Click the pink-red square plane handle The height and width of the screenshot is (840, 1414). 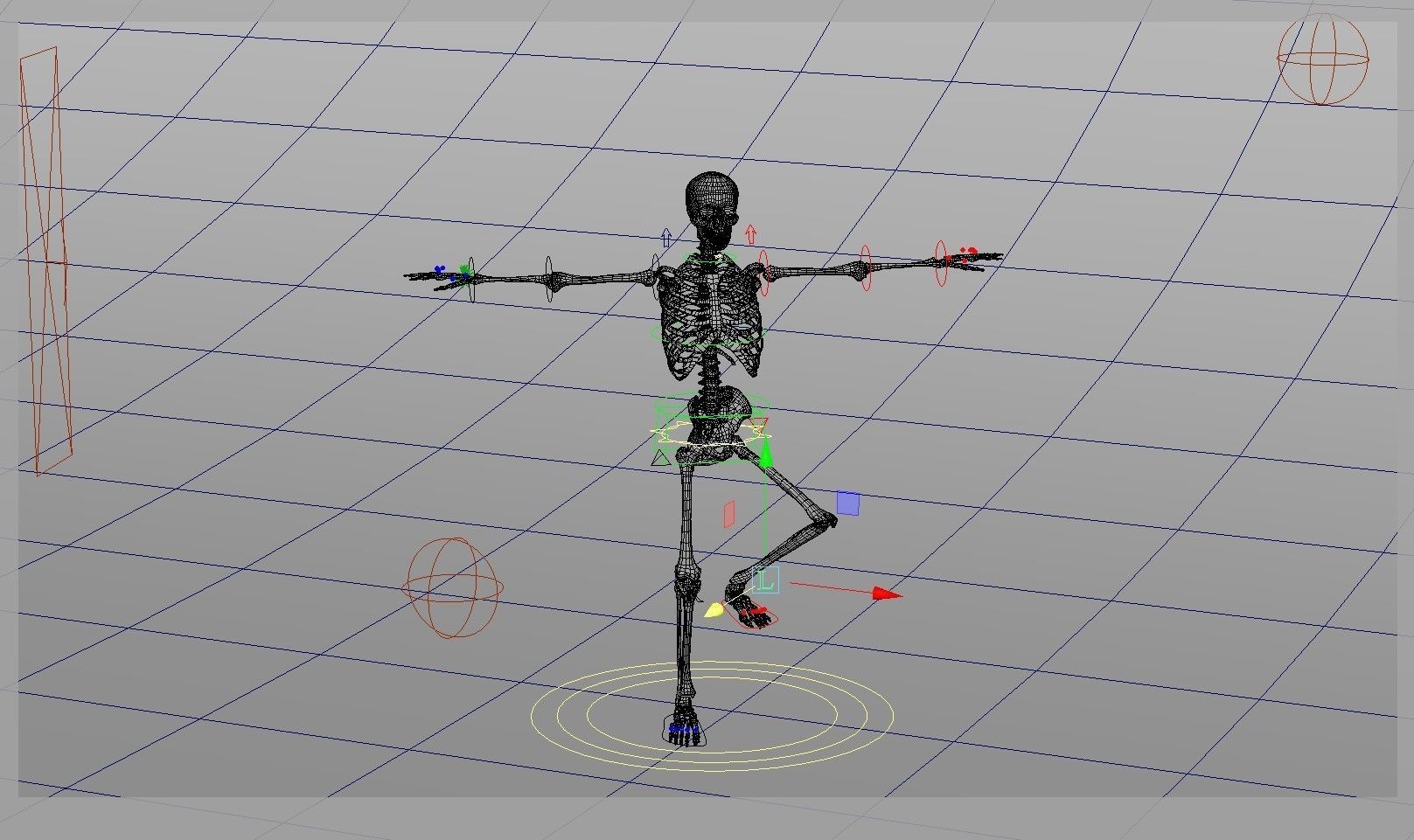(x=728, y=514)
